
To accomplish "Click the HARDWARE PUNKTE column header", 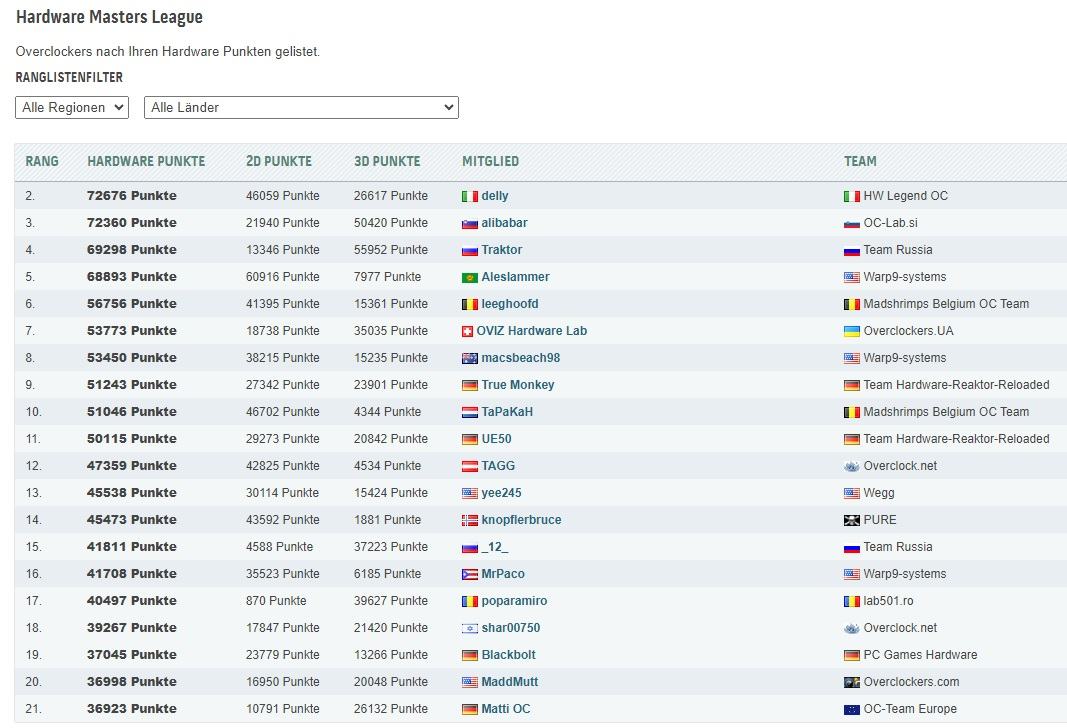I will tap(146, 161).
